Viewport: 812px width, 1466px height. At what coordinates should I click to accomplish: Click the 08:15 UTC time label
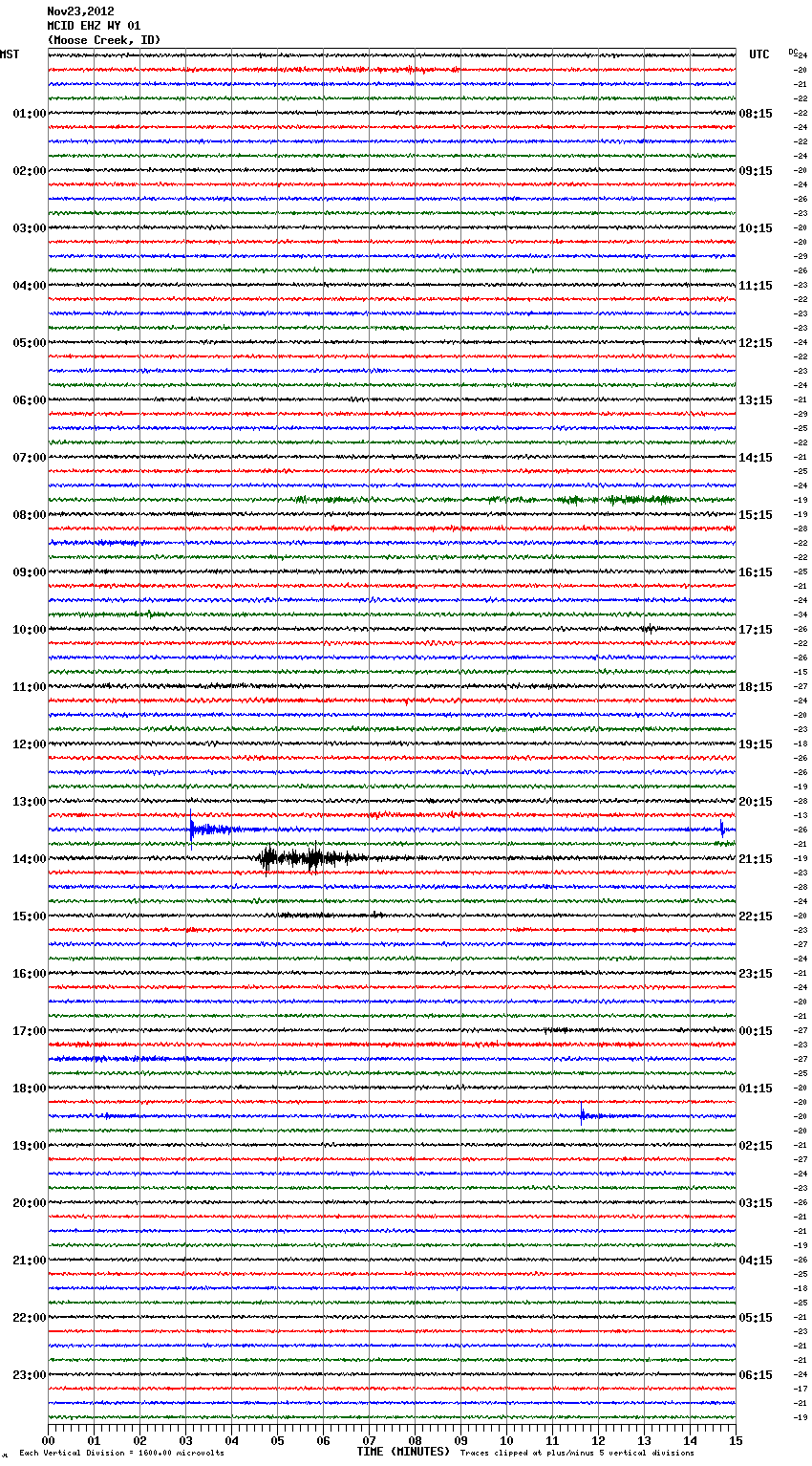756,114
